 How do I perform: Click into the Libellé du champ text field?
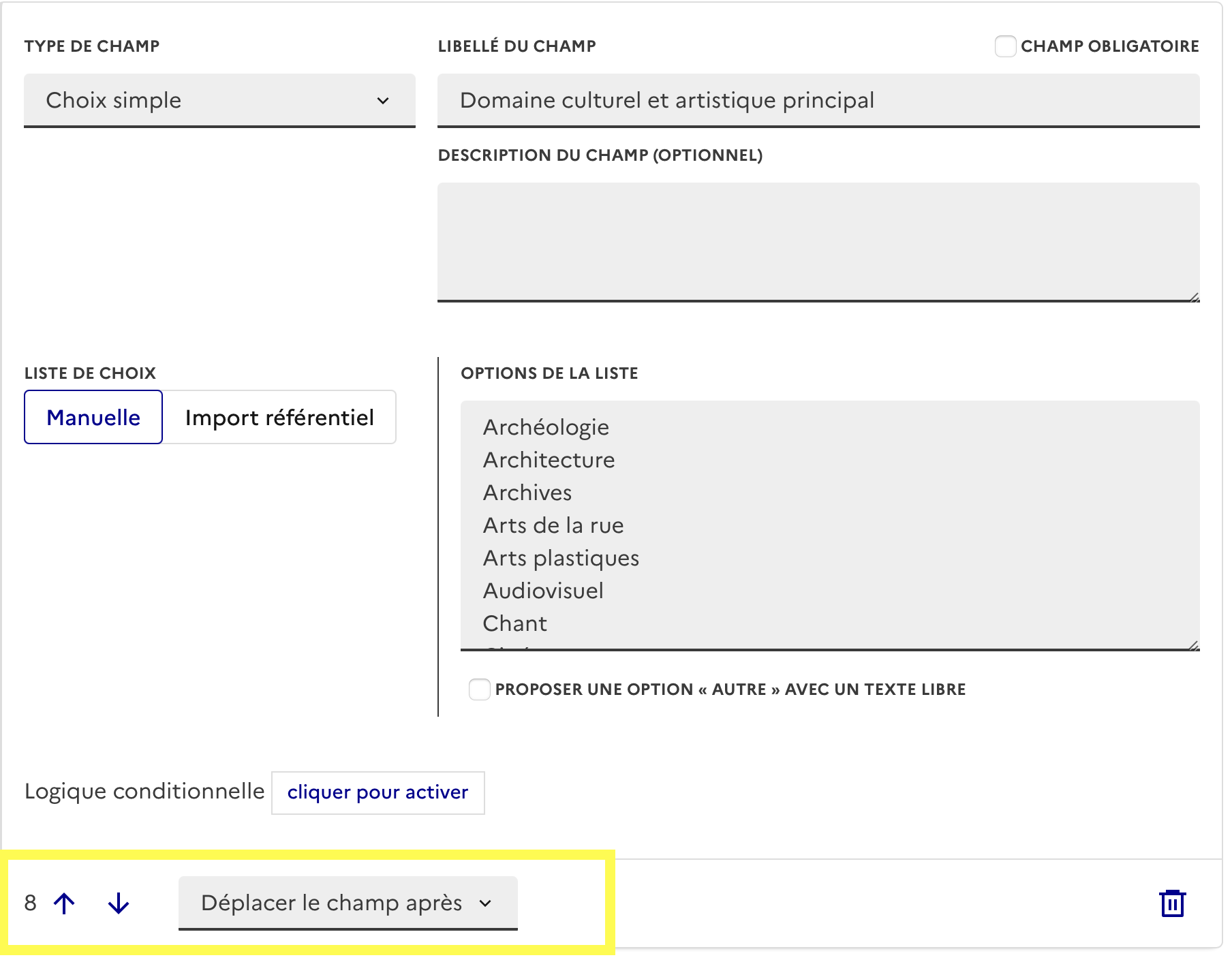(818, 101)
